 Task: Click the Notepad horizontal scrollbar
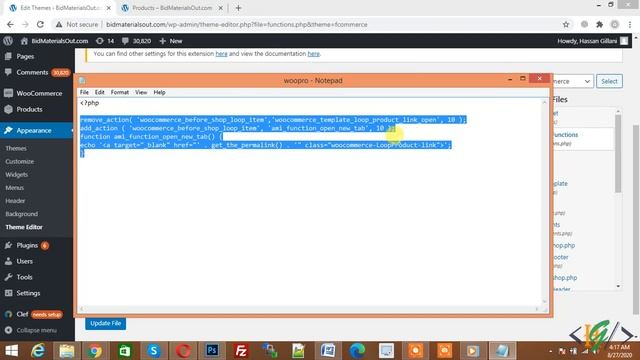310,309
